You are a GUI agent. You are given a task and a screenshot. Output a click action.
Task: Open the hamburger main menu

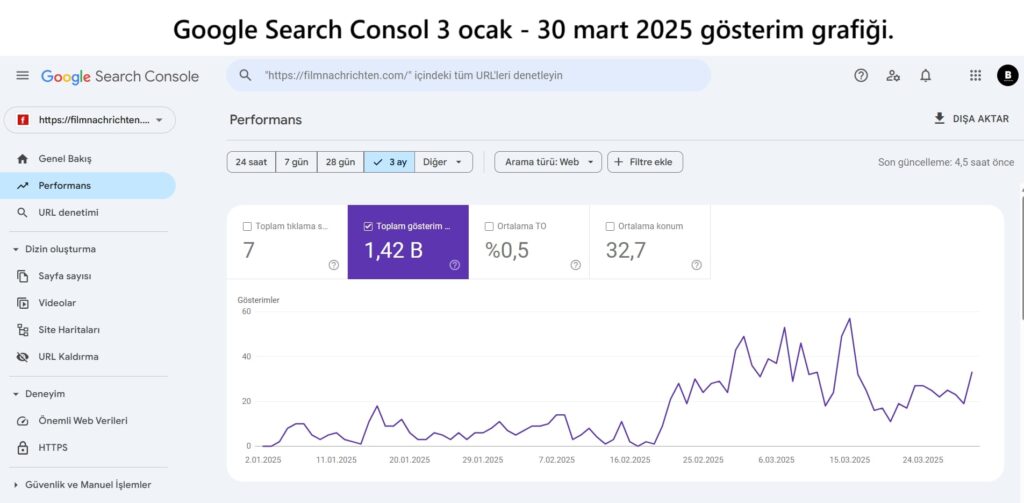(x=22, y=76)
